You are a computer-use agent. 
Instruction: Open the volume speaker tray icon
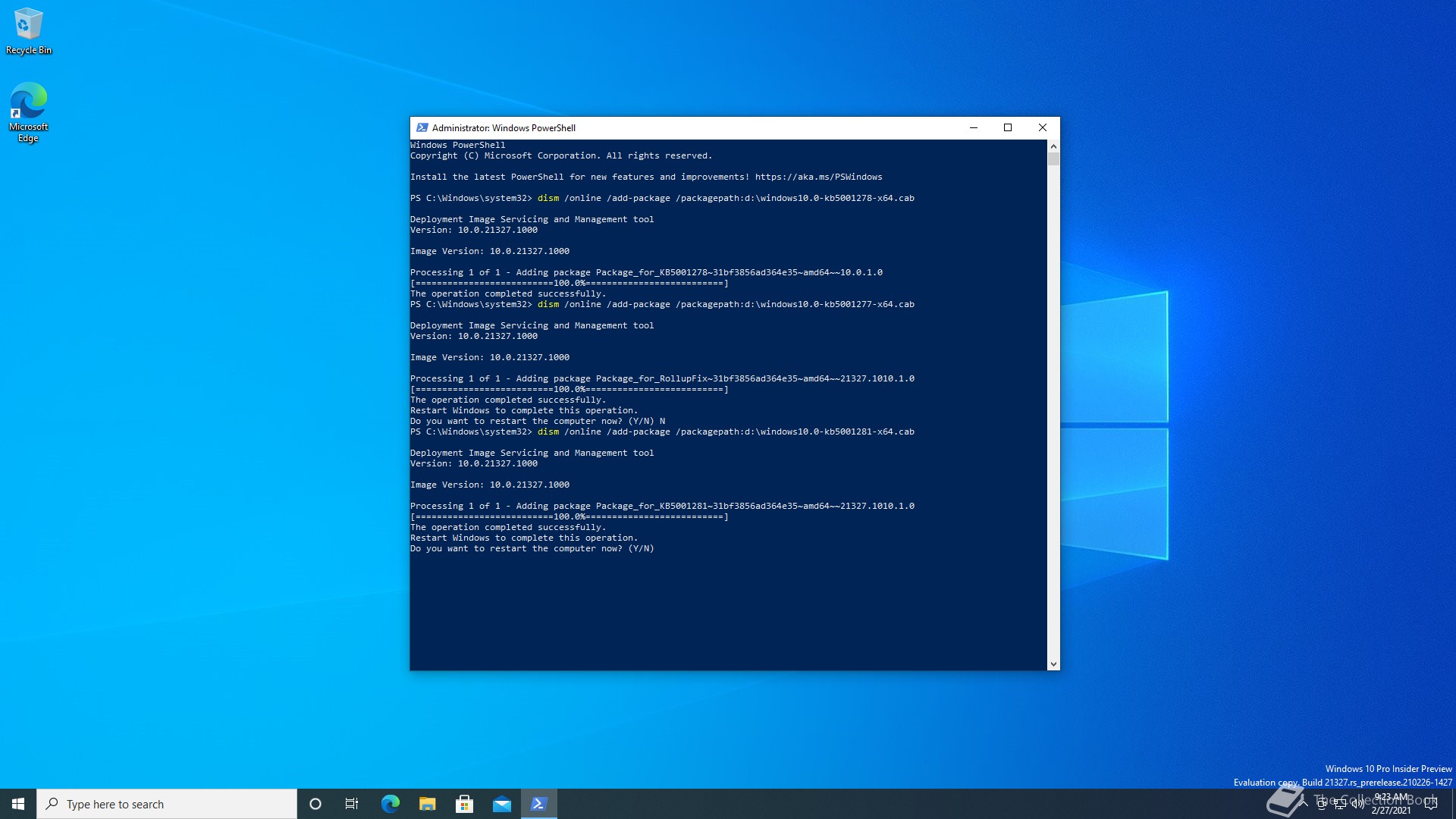(1358, 804)
